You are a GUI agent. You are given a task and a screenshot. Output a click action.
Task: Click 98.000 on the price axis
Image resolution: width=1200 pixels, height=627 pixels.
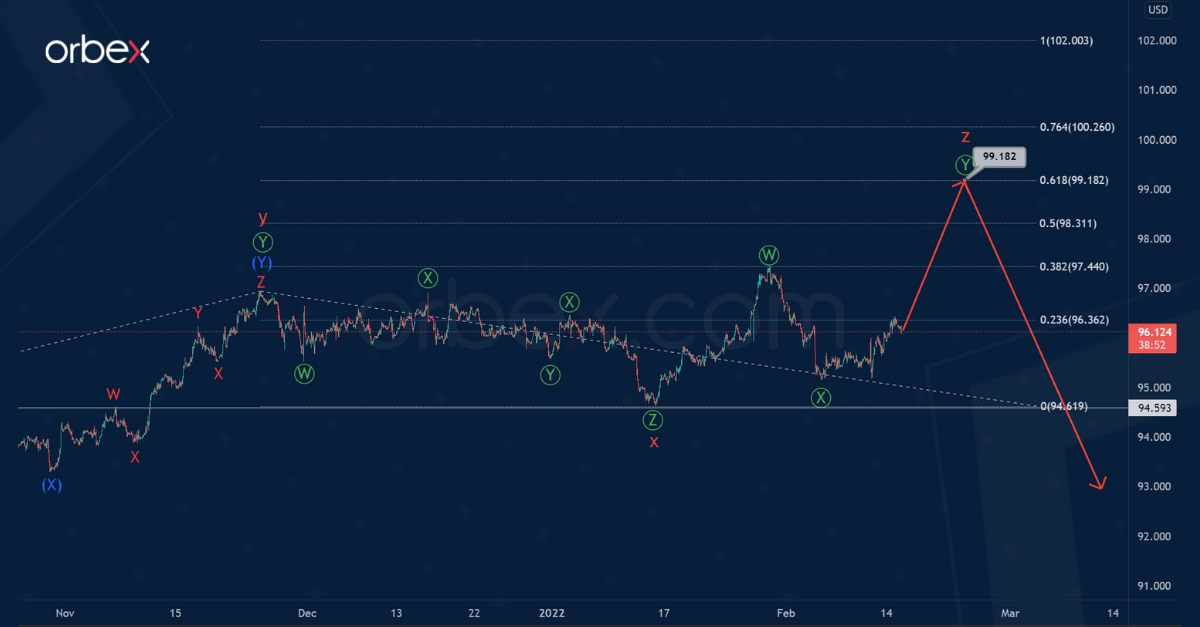[x=1156, y=239]
